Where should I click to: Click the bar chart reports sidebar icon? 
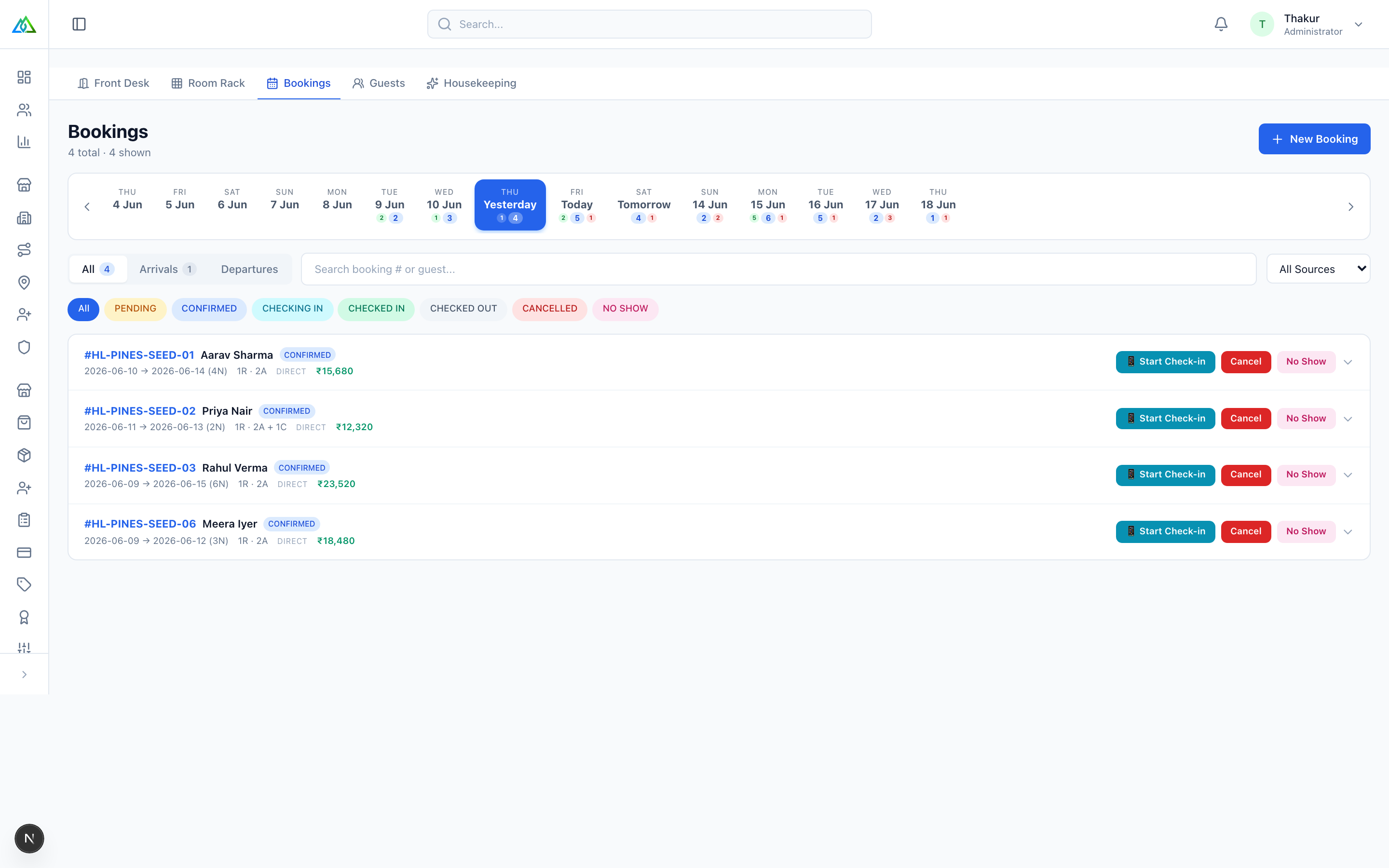coord(24,142)
